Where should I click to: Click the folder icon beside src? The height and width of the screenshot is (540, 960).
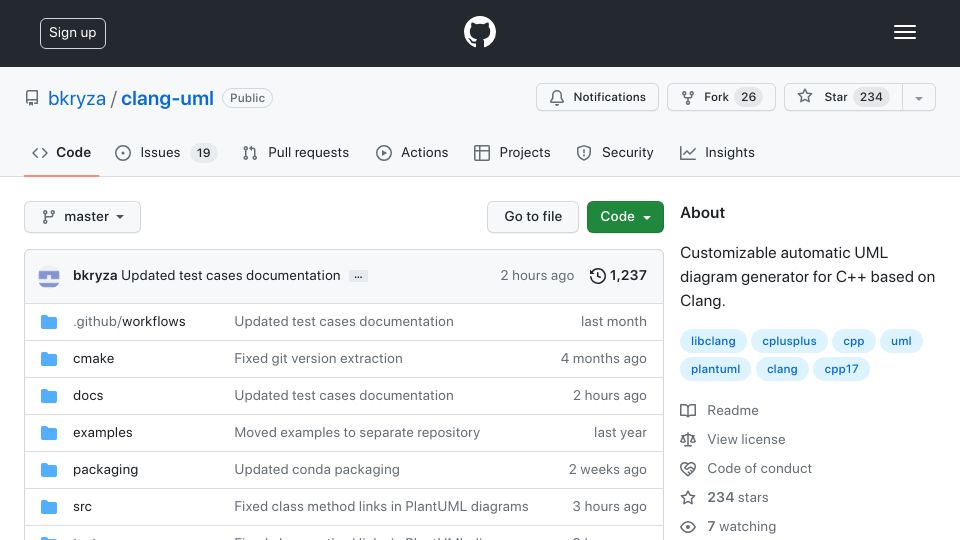click(49, 507)
